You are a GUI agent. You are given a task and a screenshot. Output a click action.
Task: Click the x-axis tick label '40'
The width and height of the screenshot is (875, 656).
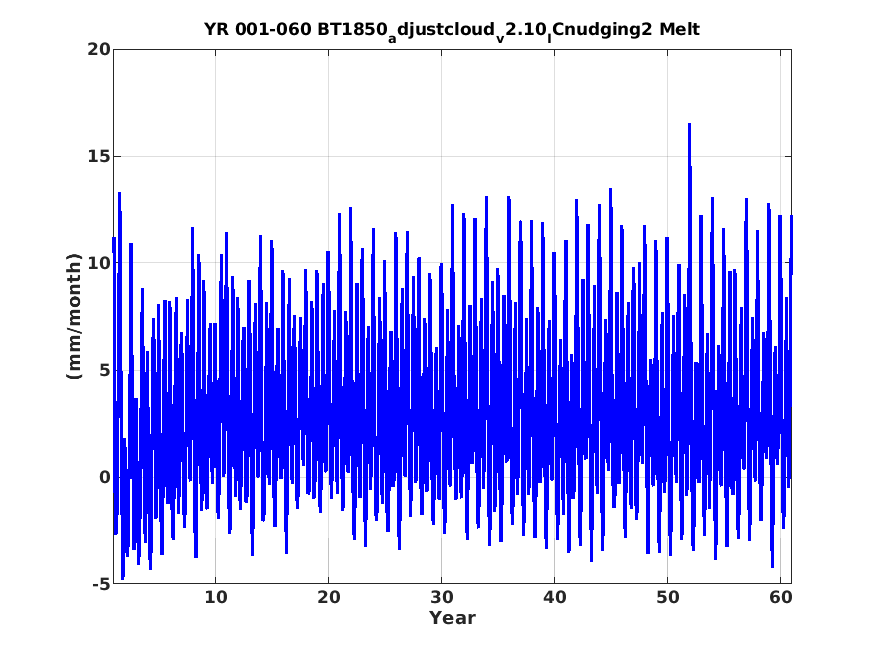554,597
